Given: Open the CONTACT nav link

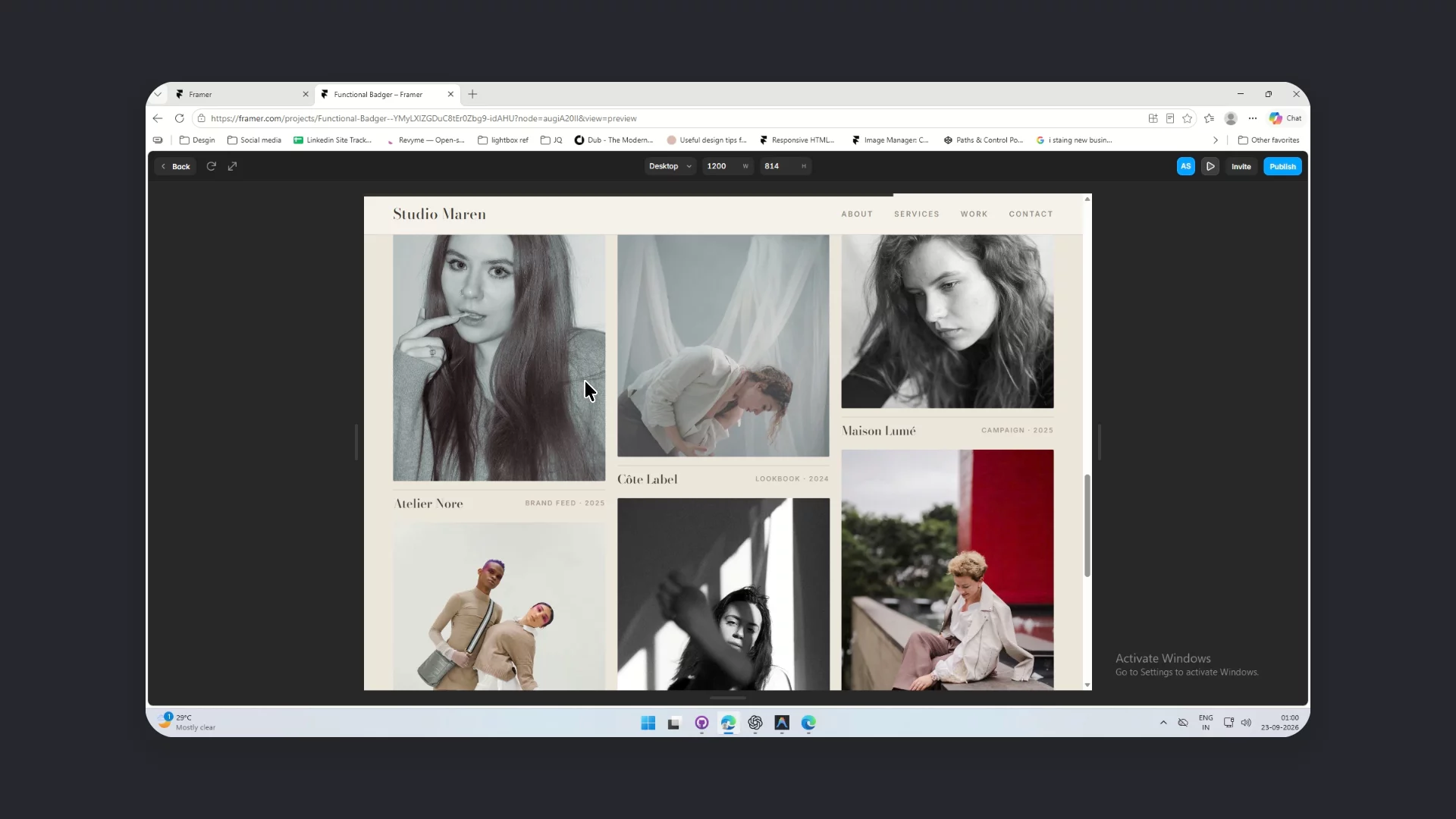Looking at the screenshot, I should coord(1031,214).
